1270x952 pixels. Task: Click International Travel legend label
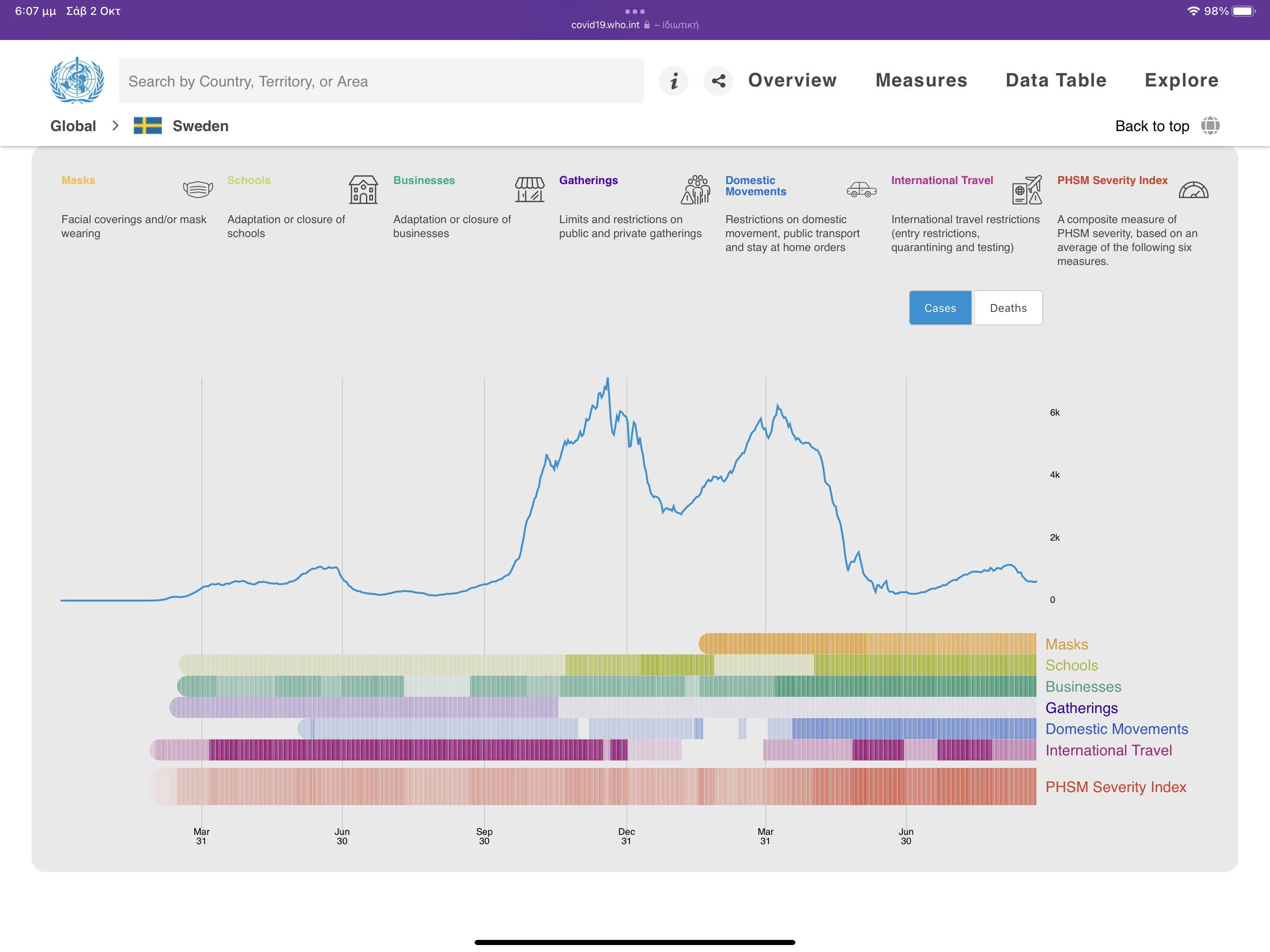pos(1108,750)
